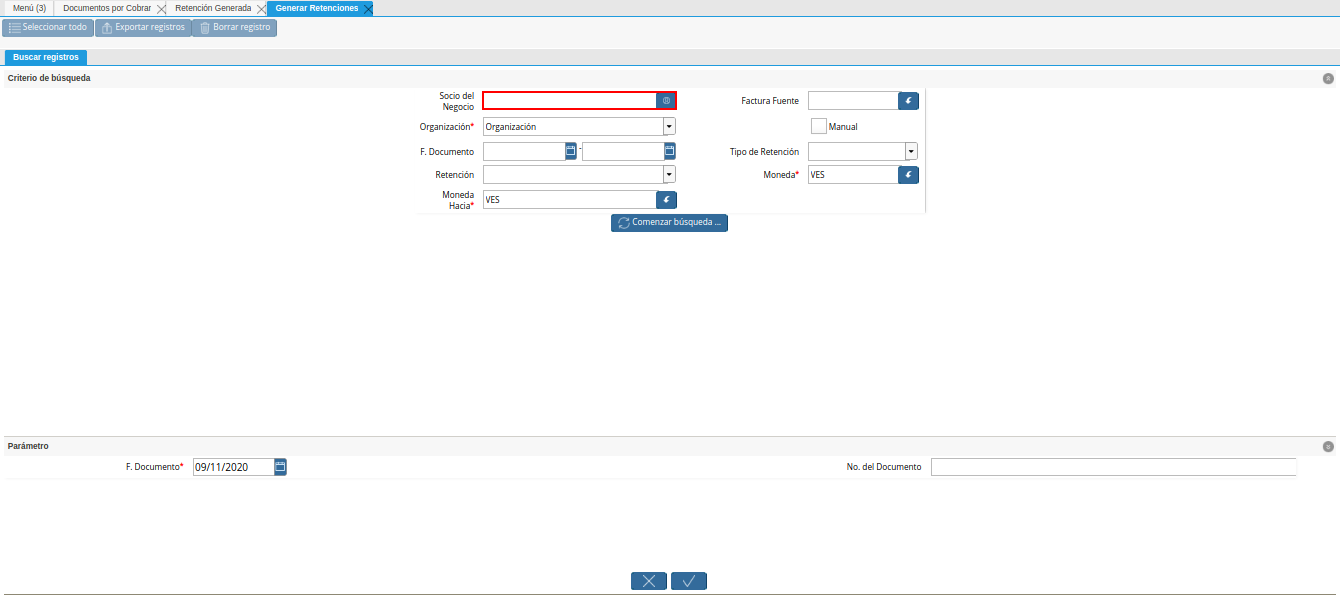Click the confirm checkmark button at bottom
This screenshot has height=595, width=1340.
tap(689, 581)
